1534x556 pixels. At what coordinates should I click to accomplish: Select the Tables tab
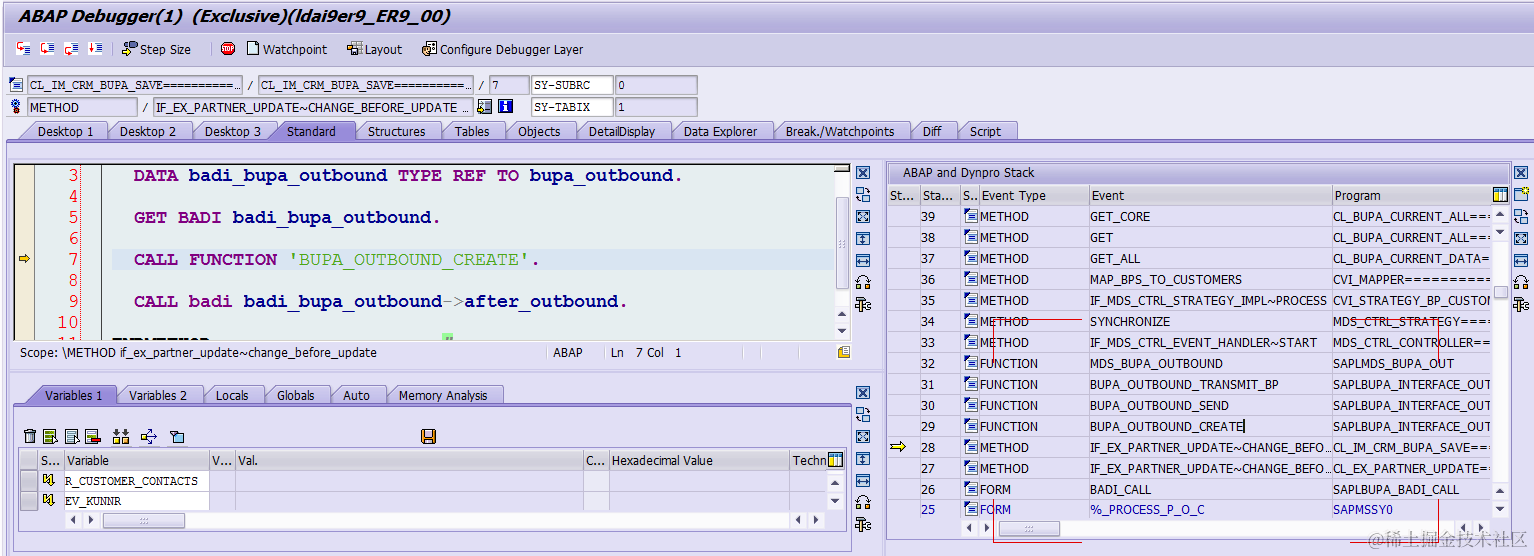pos(472,131)
